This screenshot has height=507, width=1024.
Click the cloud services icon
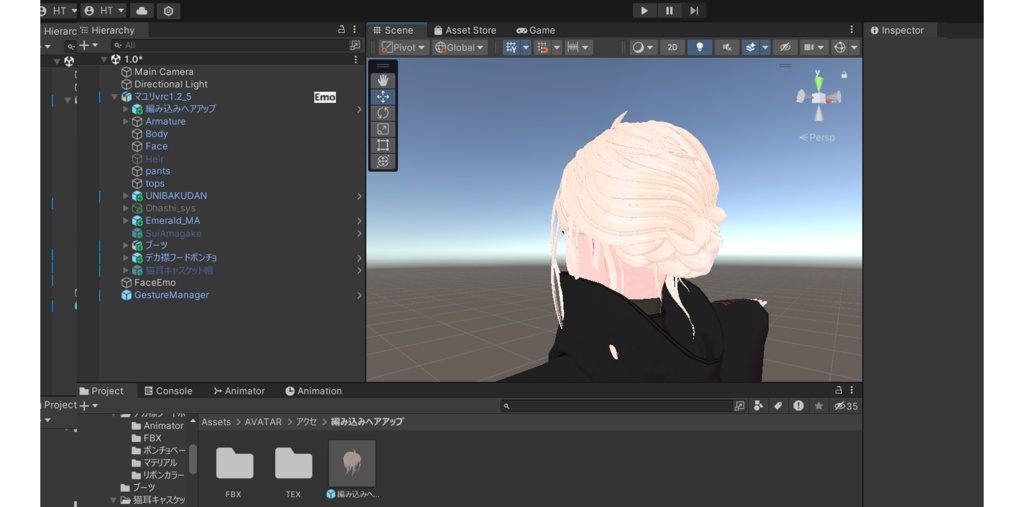point(142,10)
